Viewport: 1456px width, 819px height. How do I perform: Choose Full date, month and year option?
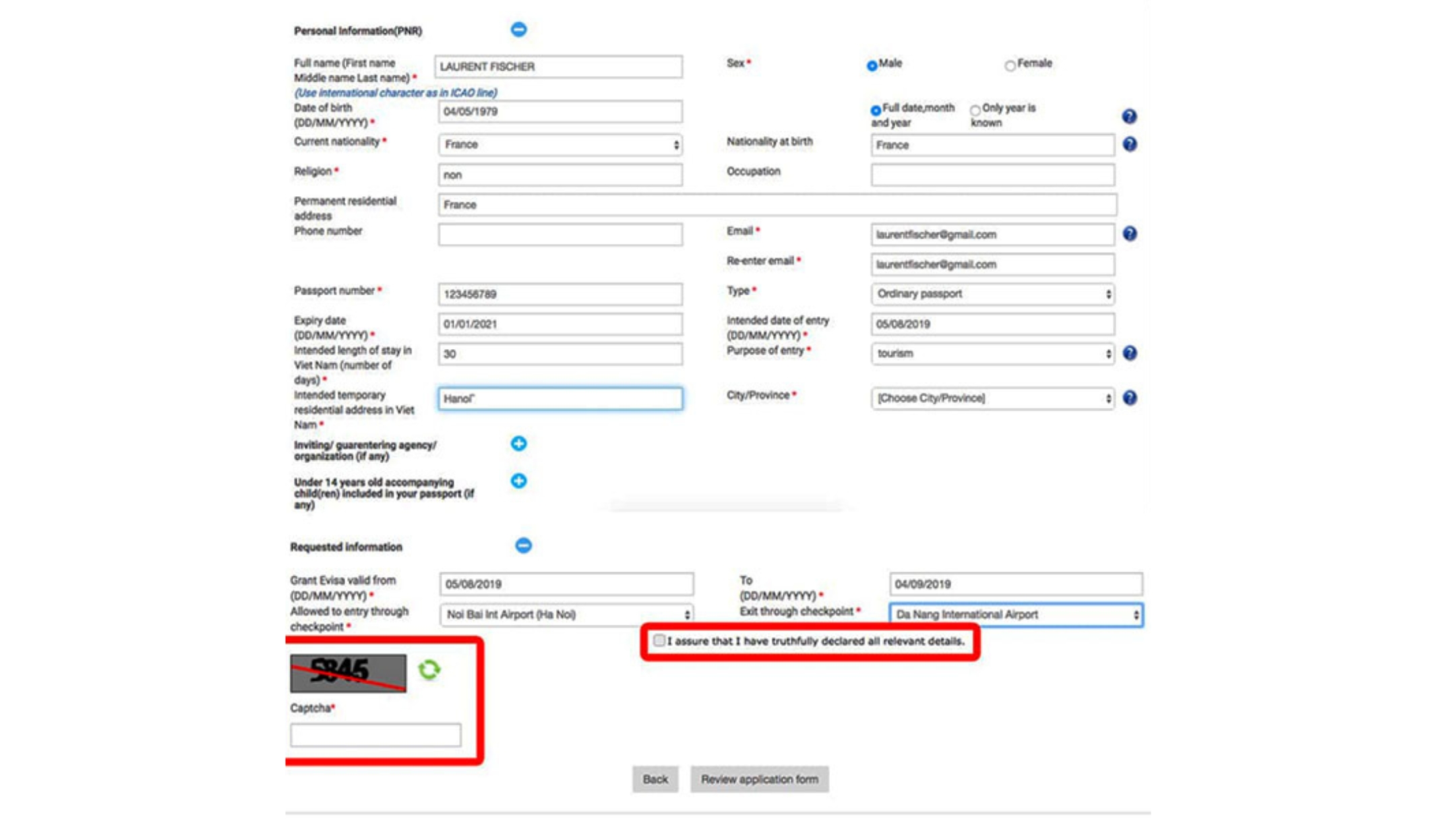coord(875,110)
